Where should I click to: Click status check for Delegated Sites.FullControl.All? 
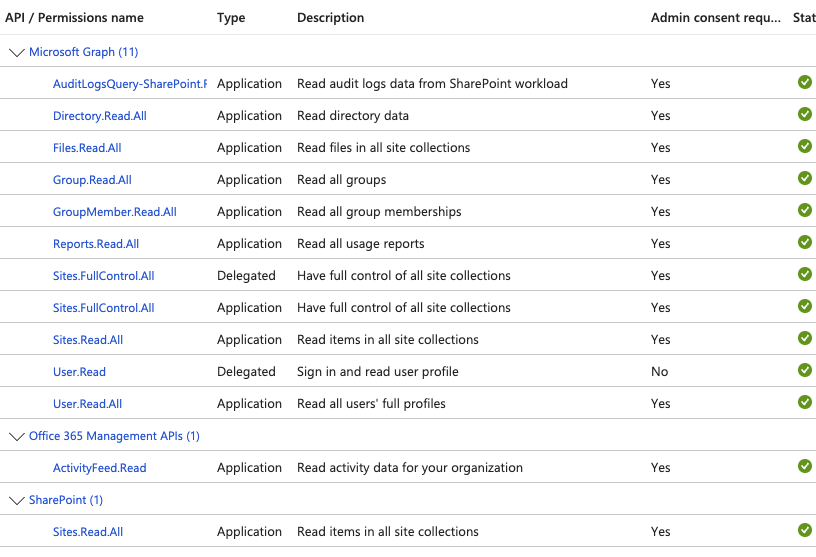tap(805, 274)
